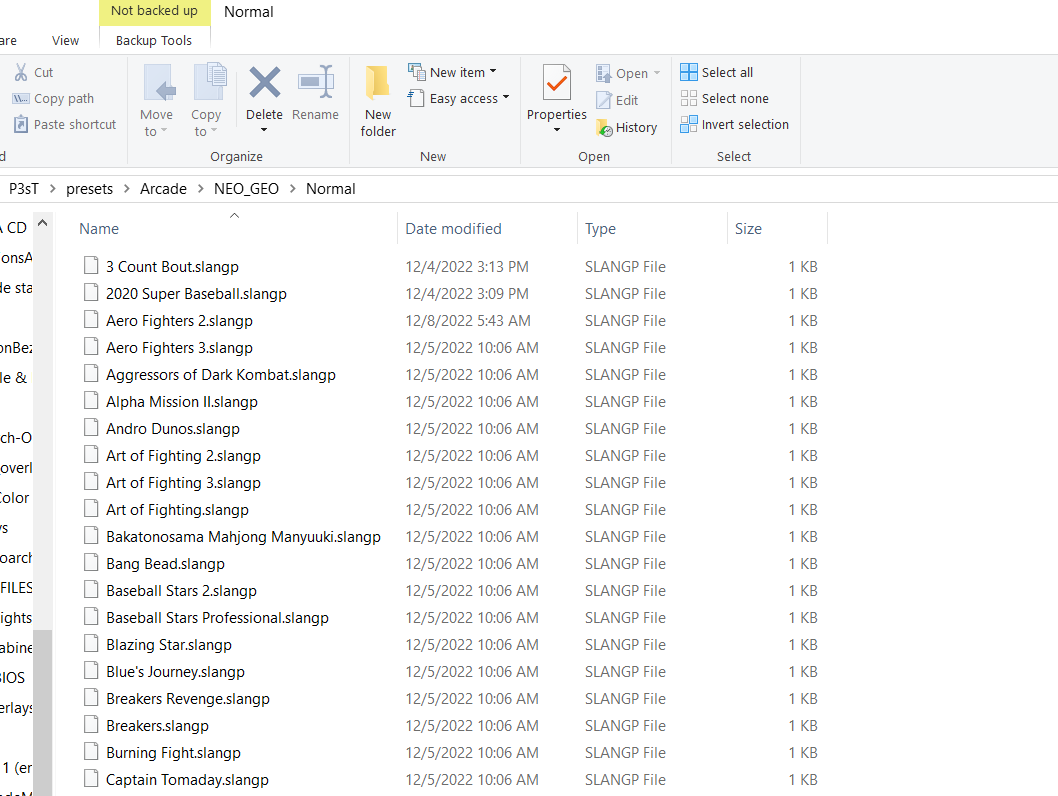Open the Move to dropdown arrow
The width and height of the screenshot is (1058, 796).
[x=163, y=130]
